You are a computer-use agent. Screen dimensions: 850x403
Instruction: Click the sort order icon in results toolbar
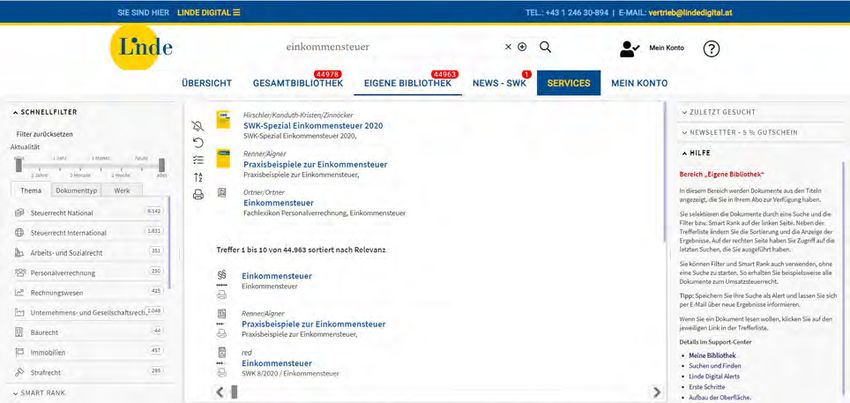pos(198,177)
